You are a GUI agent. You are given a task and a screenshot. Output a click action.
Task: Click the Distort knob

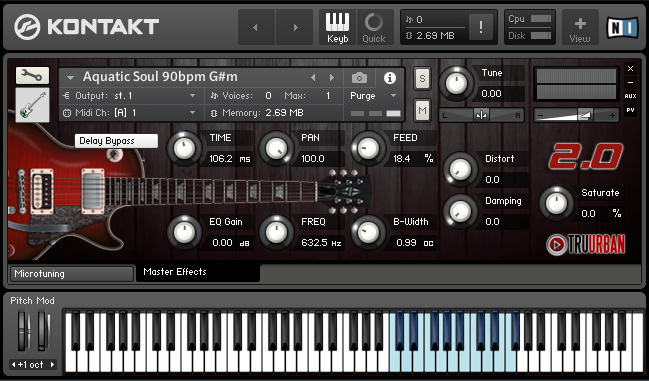pos(460,169)
